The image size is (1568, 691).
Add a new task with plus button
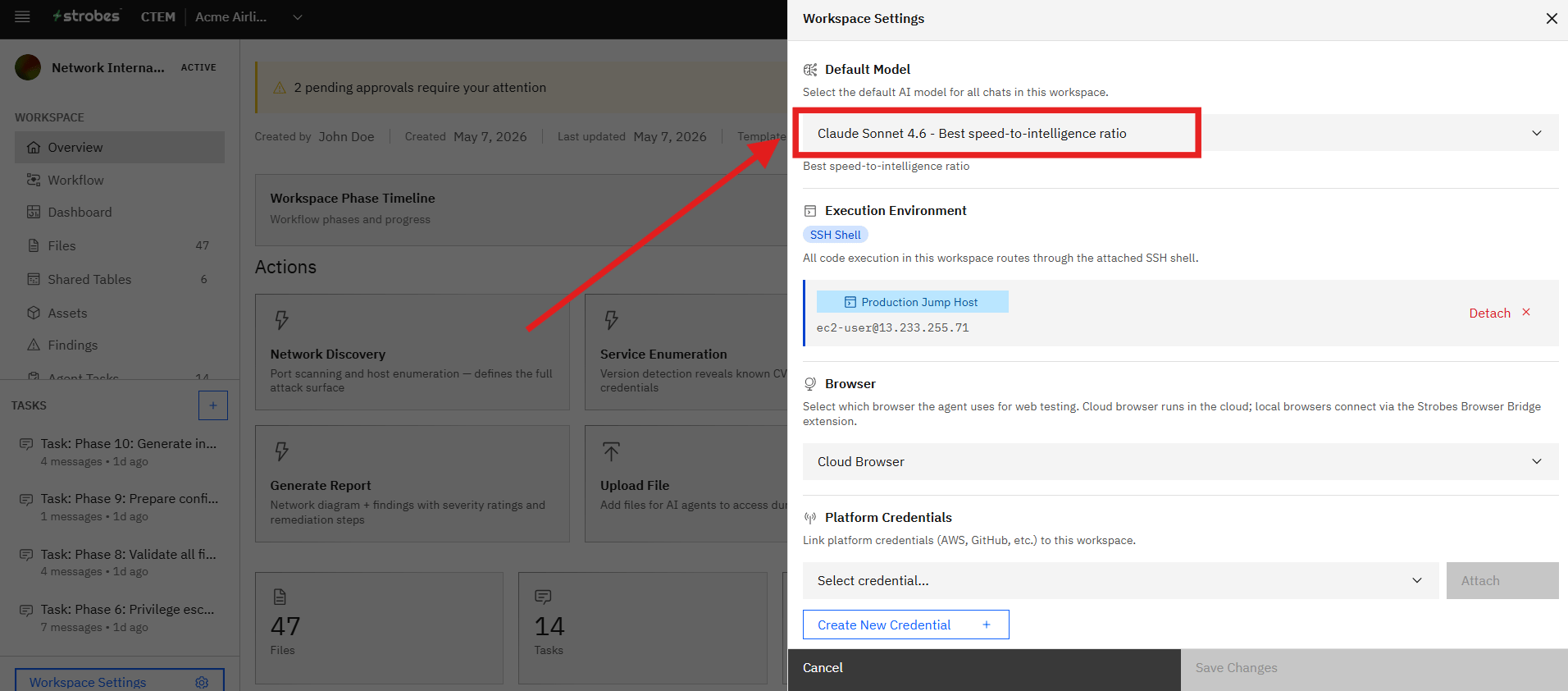point(213,405)
